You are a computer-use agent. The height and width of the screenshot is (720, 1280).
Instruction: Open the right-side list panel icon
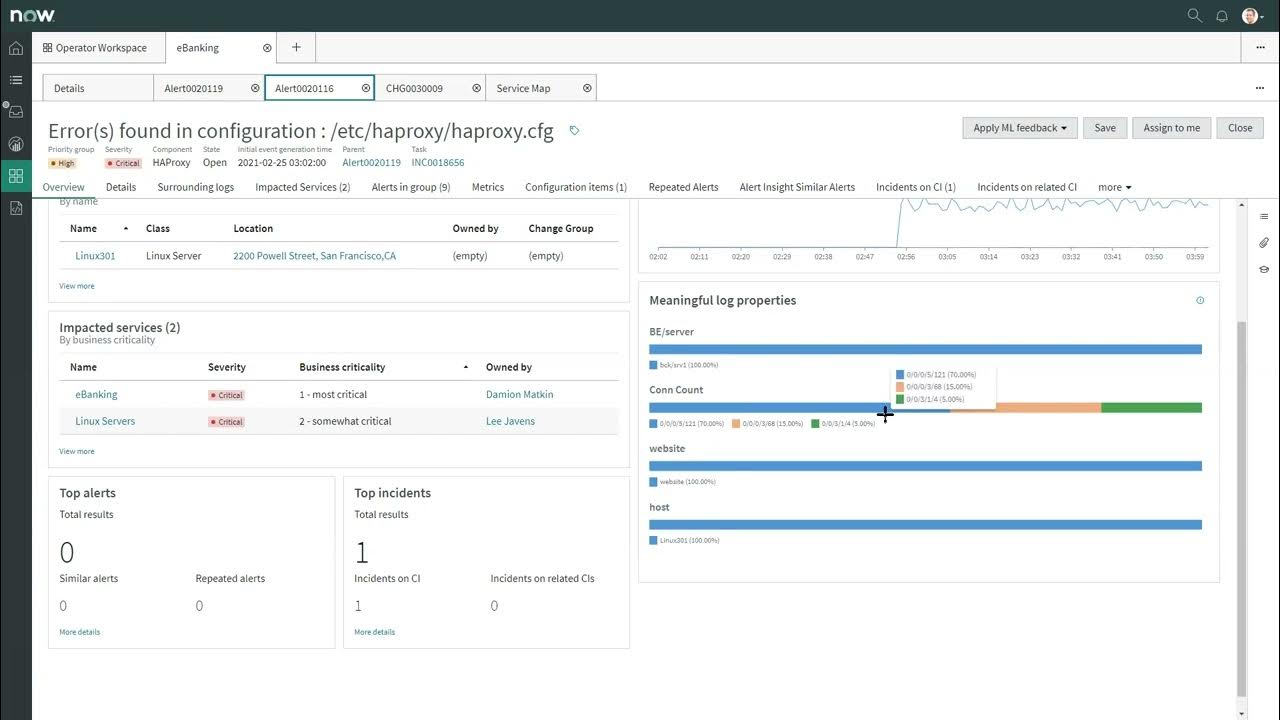point(1264,217)
